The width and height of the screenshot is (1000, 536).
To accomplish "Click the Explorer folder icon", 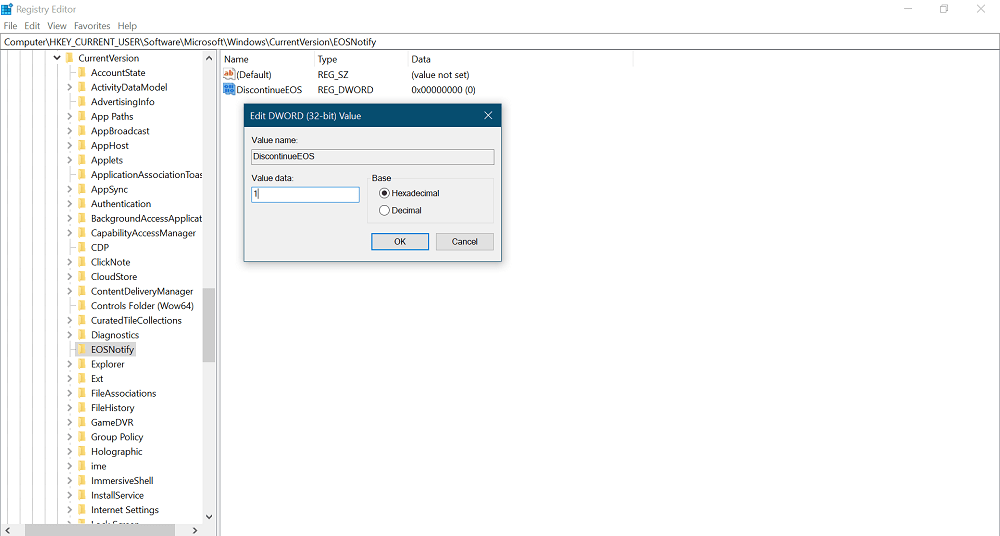I will pos(82,364).
